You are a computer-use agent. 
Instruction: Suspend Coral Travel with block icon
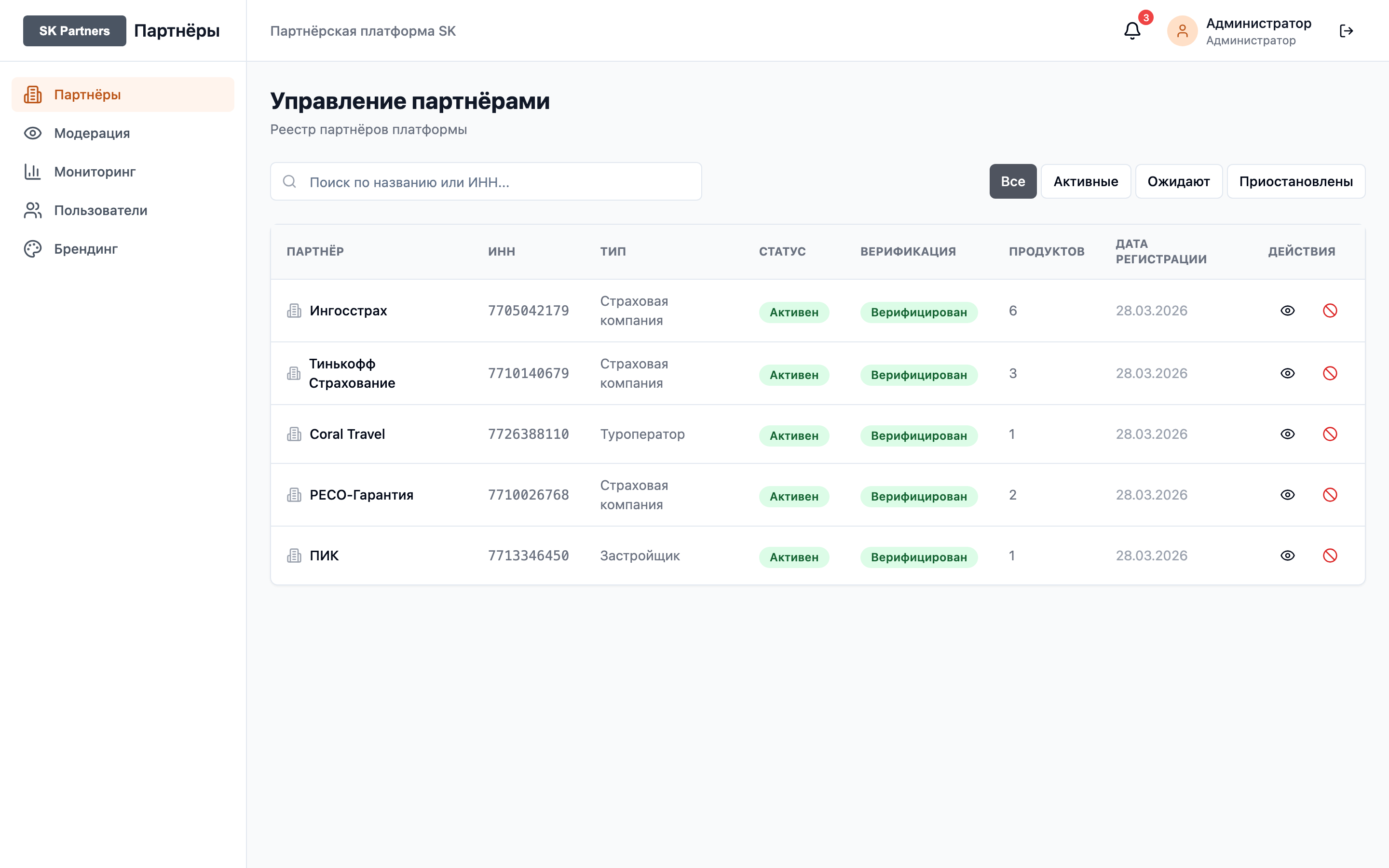(1330, 434)
